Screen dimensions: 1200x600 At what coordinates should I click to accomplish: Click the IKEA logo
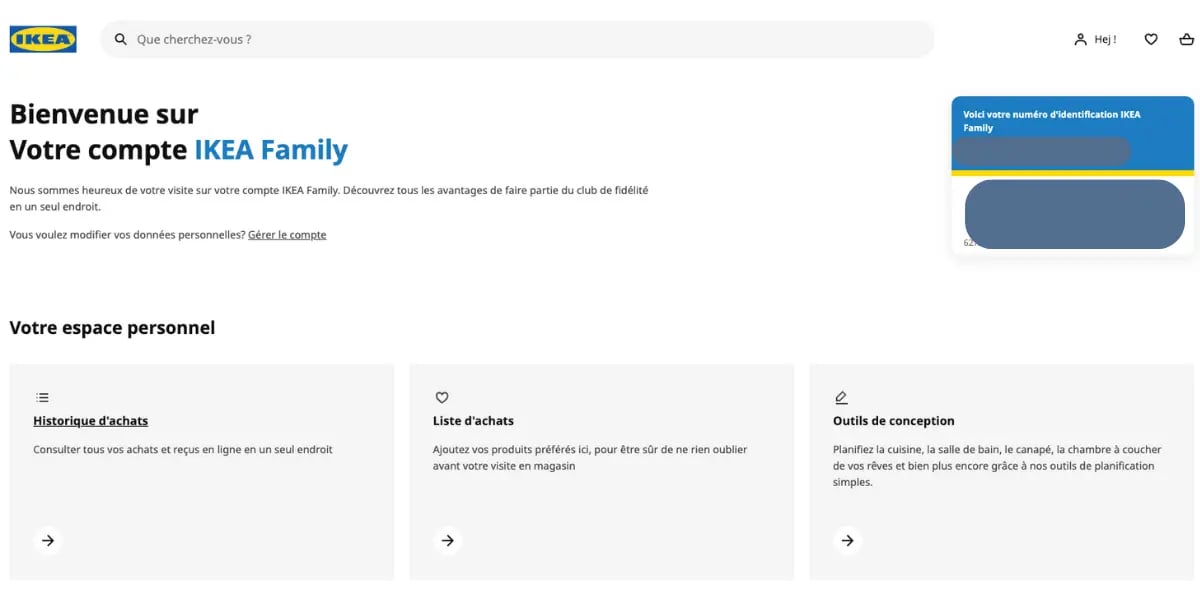tap(43, 40)
